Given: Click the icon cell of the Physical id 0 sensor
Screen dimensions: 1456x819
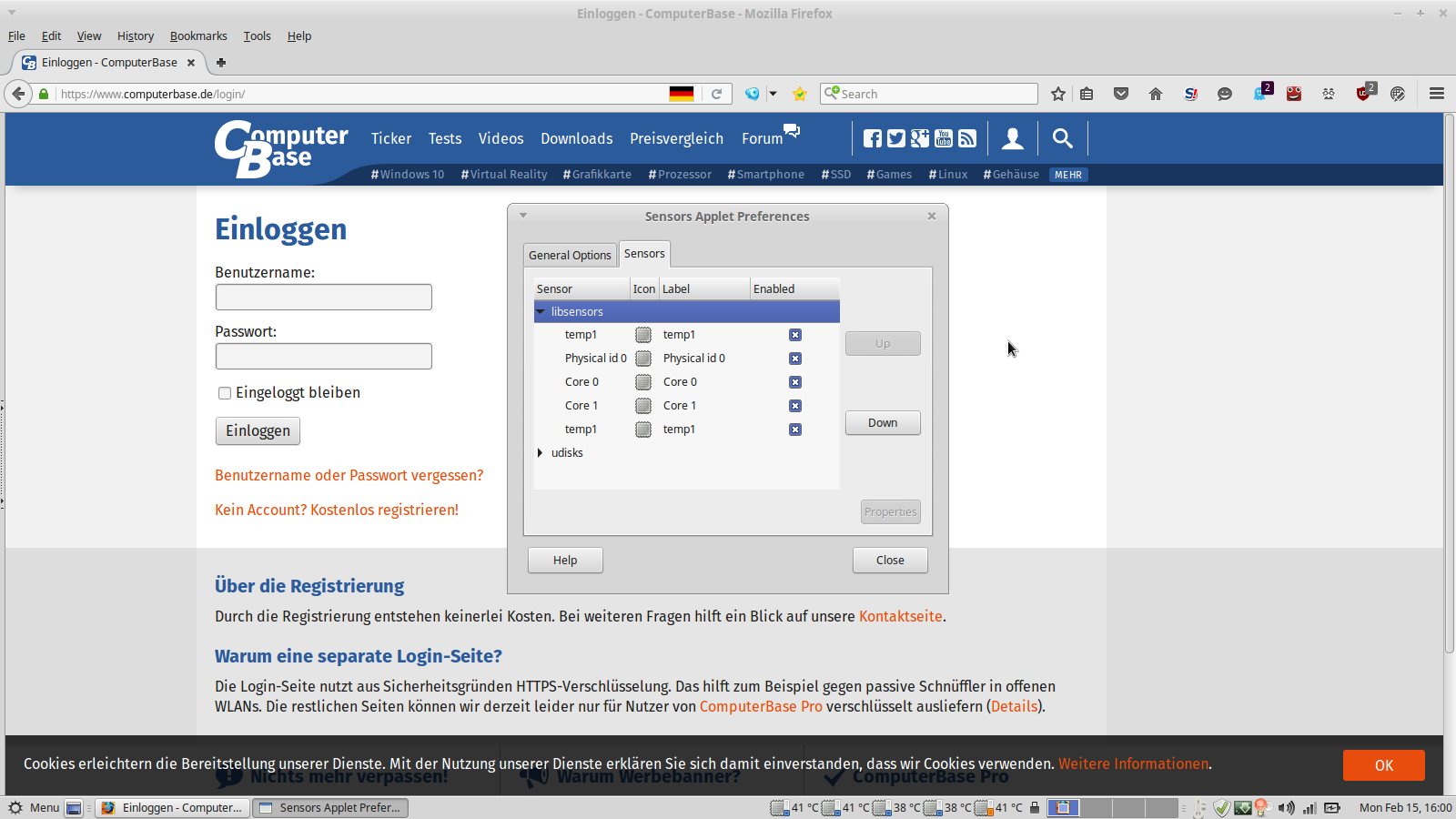Looking at the screenshot, I should (x=643, y=359).
